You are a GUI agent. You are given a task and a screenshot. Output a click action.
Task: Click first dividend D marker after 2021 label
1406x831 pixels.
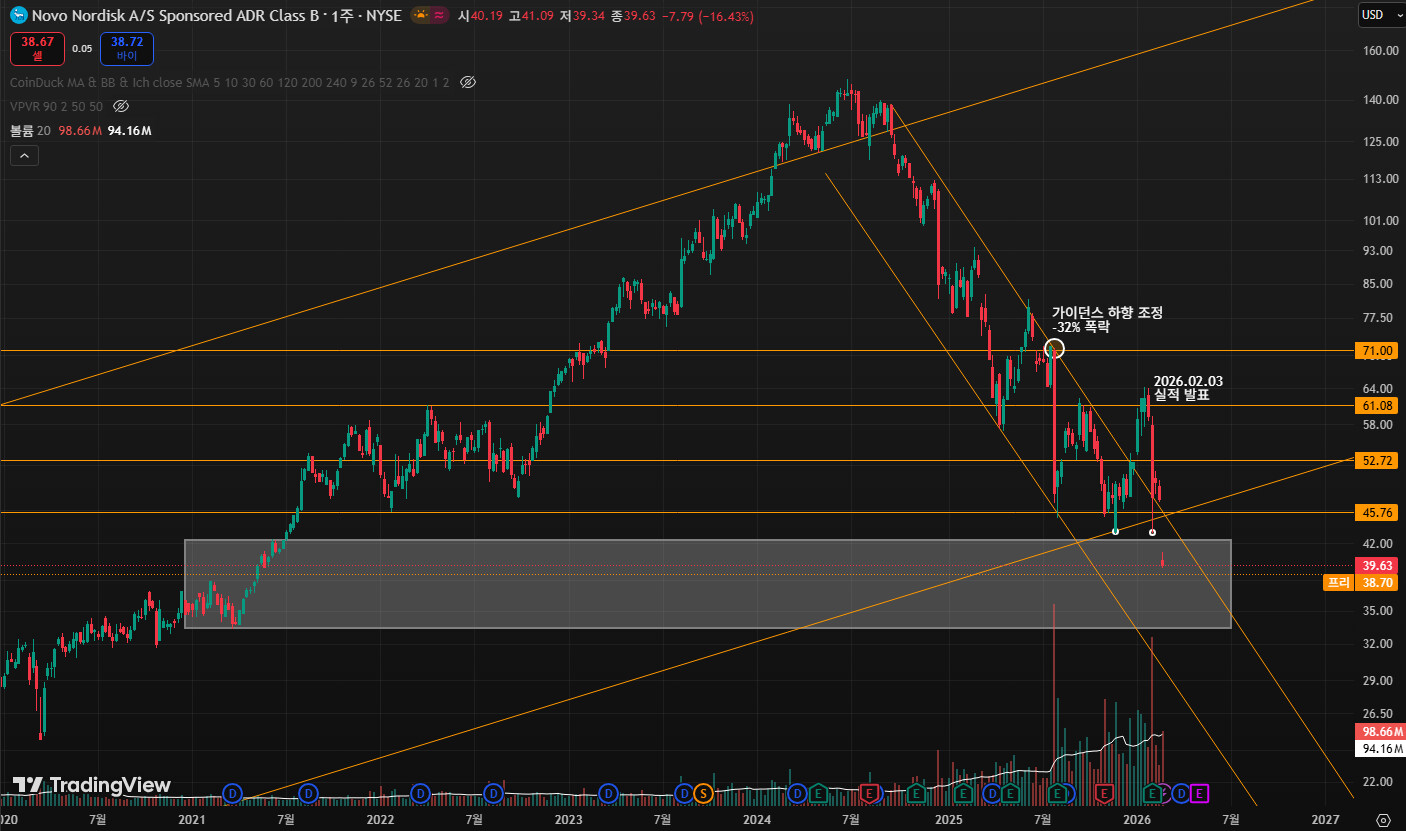[x=232, y=793]
